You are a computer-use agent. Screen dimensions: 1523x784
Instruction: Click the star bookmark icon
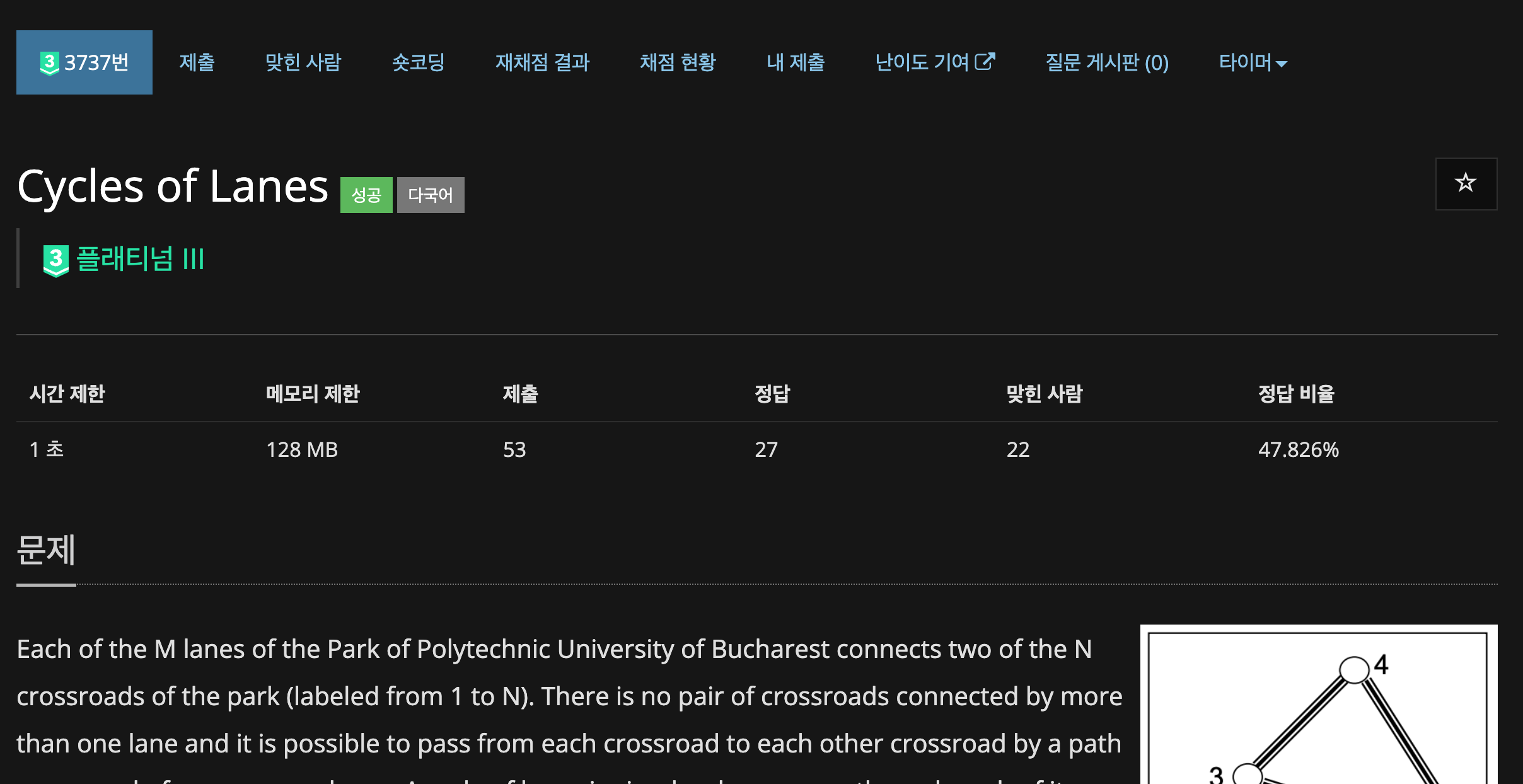tap(1465, 183)
